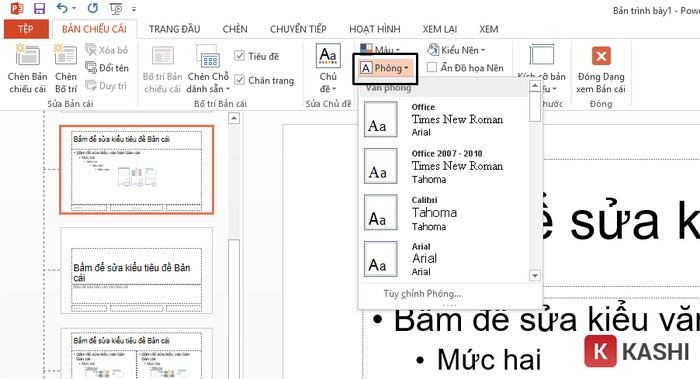This screenshot has width=700, height=379.
Task: Click Xóa bỏ button
Action: click(x=107, y=50)
